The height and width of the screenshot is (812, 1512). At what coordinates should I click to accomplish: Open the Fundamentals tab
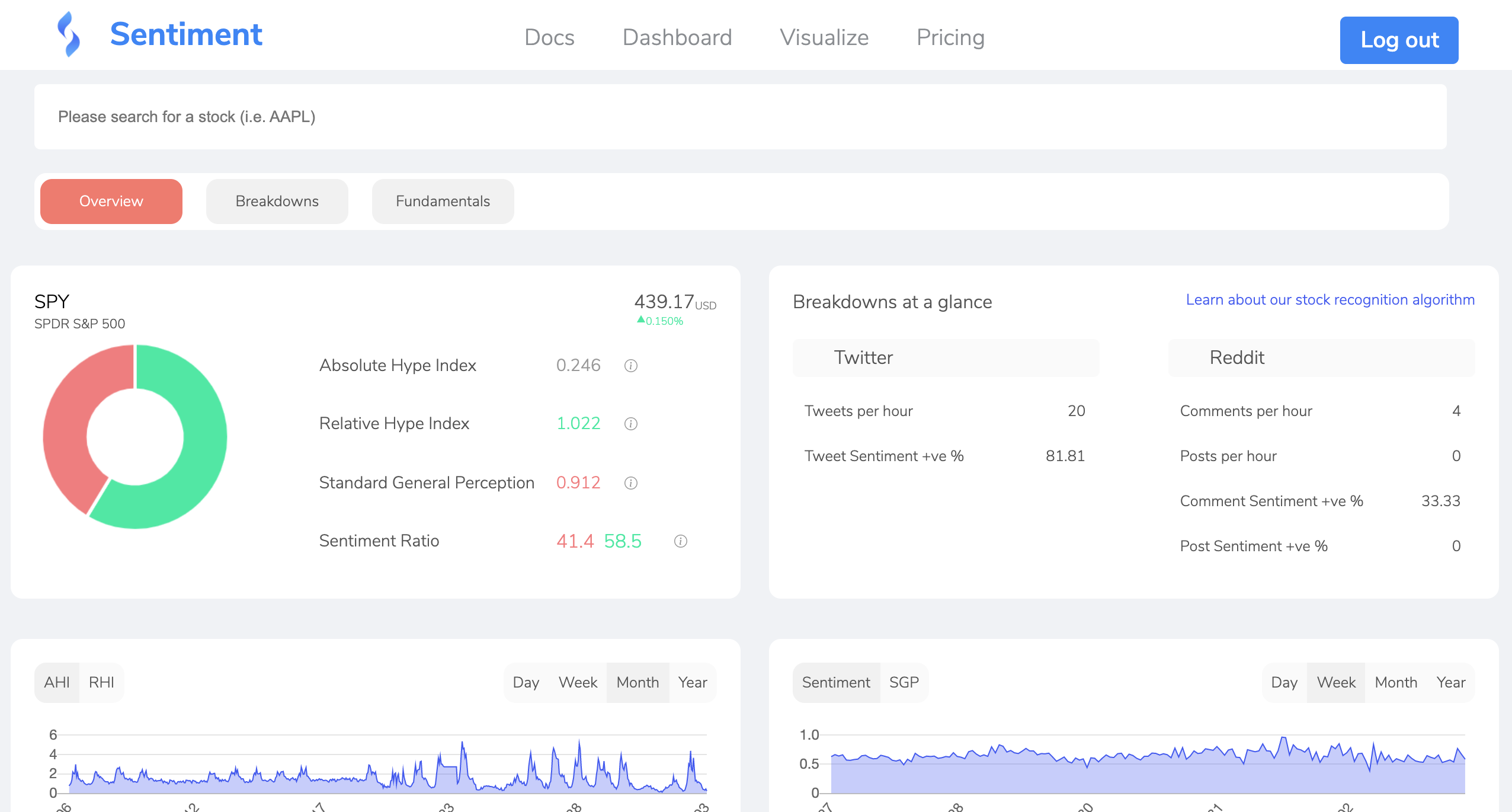click(443, 202)
